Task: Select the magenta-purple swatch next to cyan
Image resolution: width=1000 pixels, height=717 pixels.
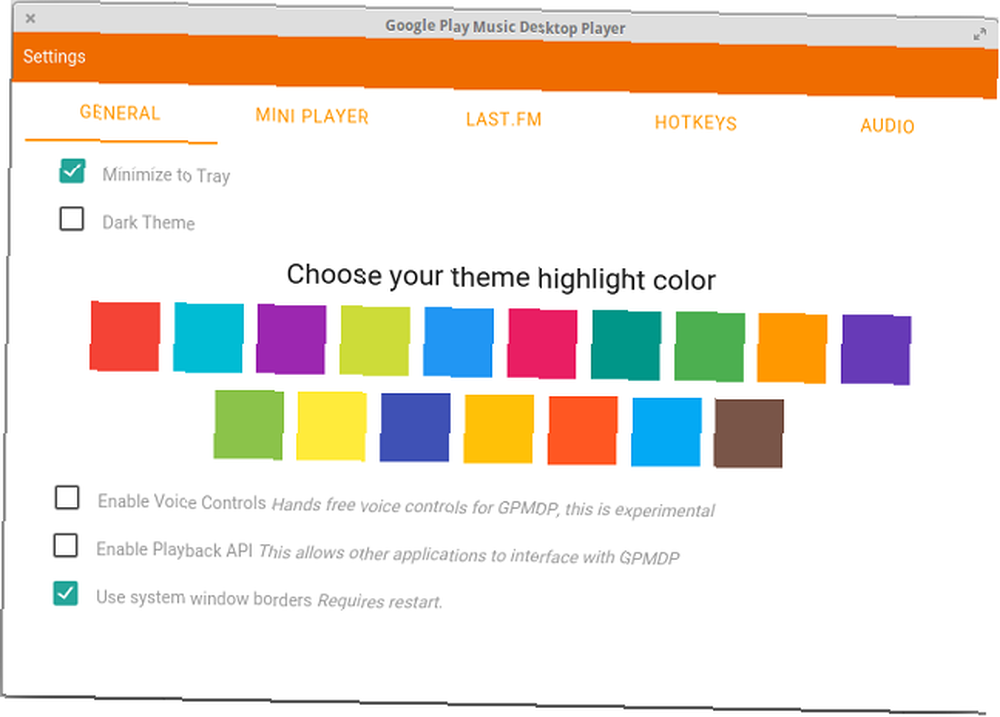Action: [291, 339]
